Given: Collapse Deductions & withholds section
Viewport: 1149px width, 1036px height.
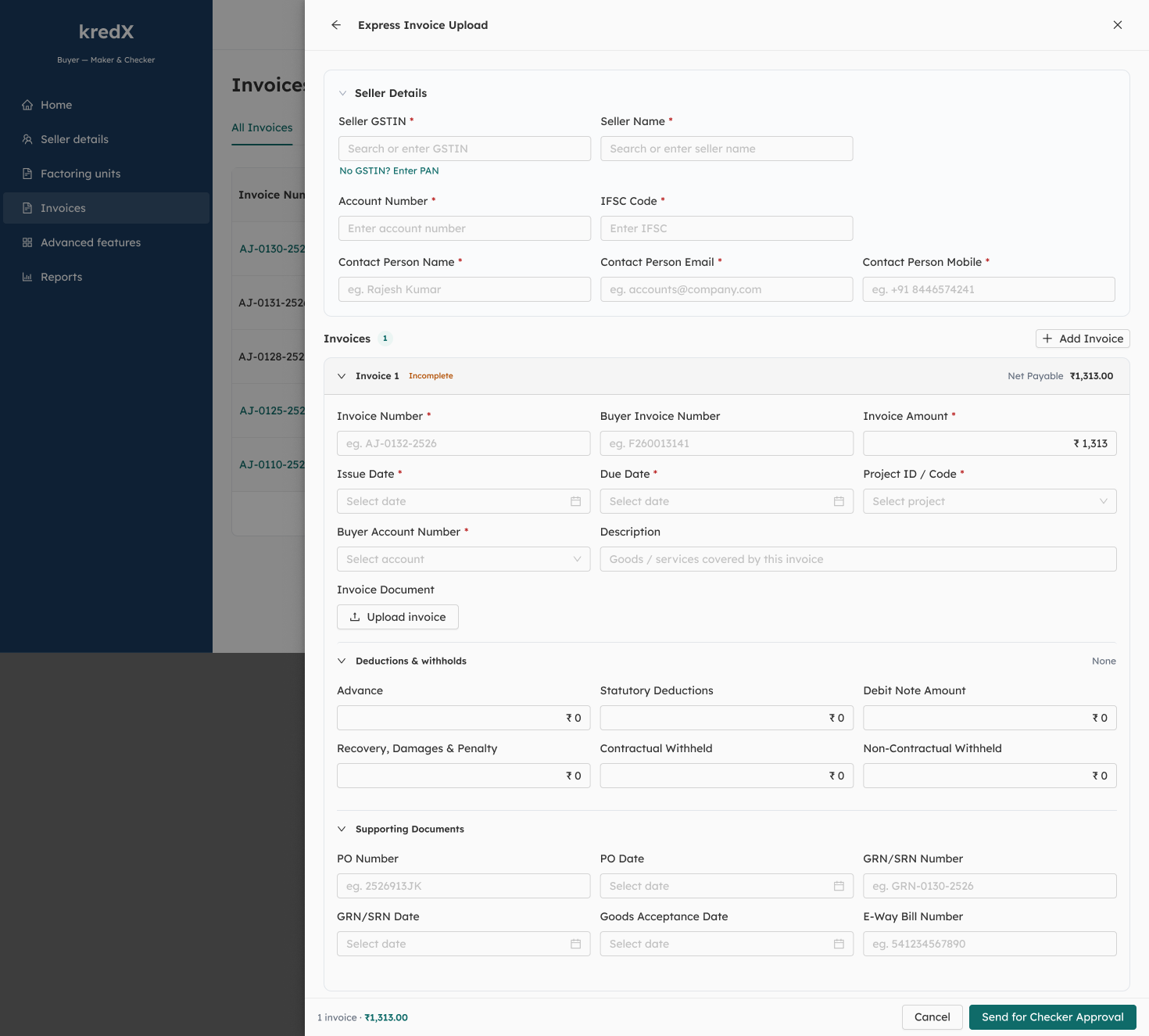Looking at the screenshot, I should (x=342, y=661).
